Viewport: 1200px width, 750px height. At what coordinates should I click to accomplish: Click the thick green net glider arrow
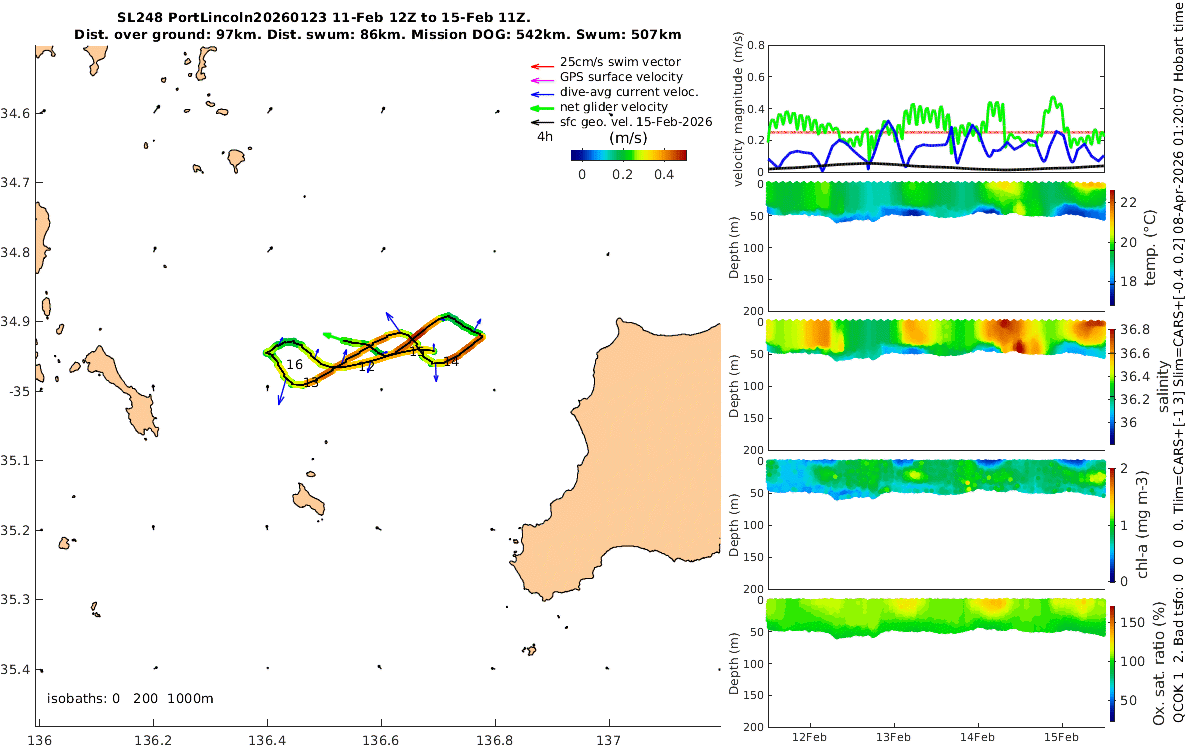tap(540, 107)
